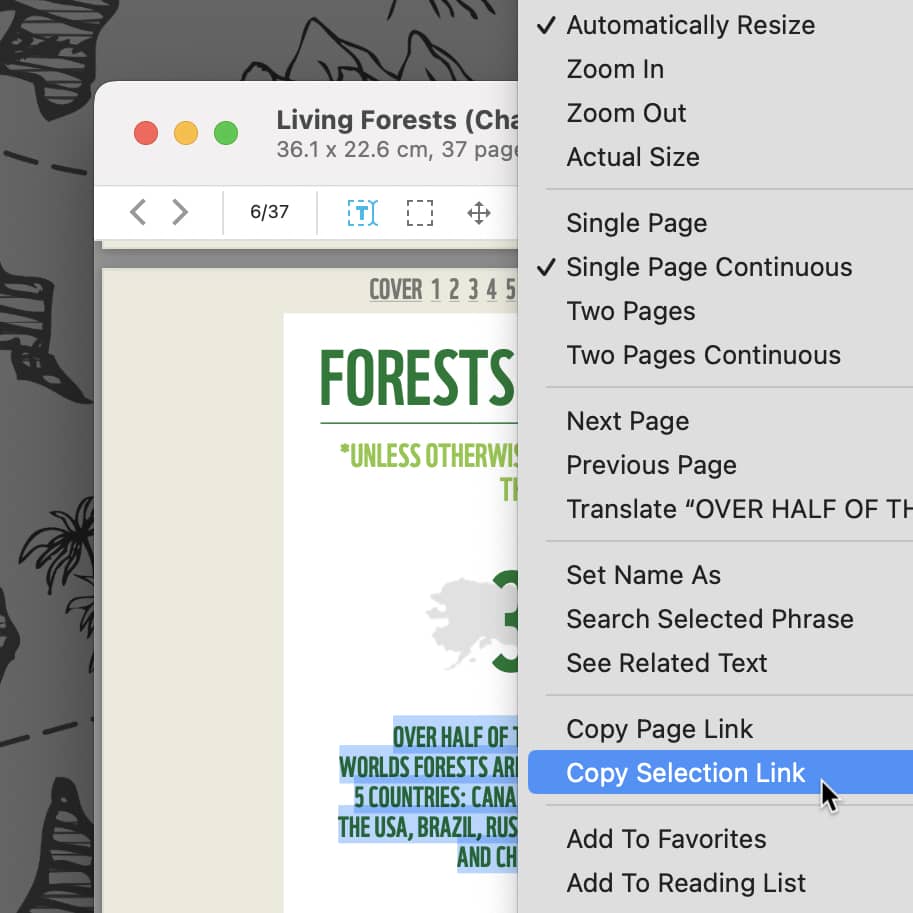Screen dimensions: 913x913
Task: Jump to chapter 2 link
Action: point(454,289)
